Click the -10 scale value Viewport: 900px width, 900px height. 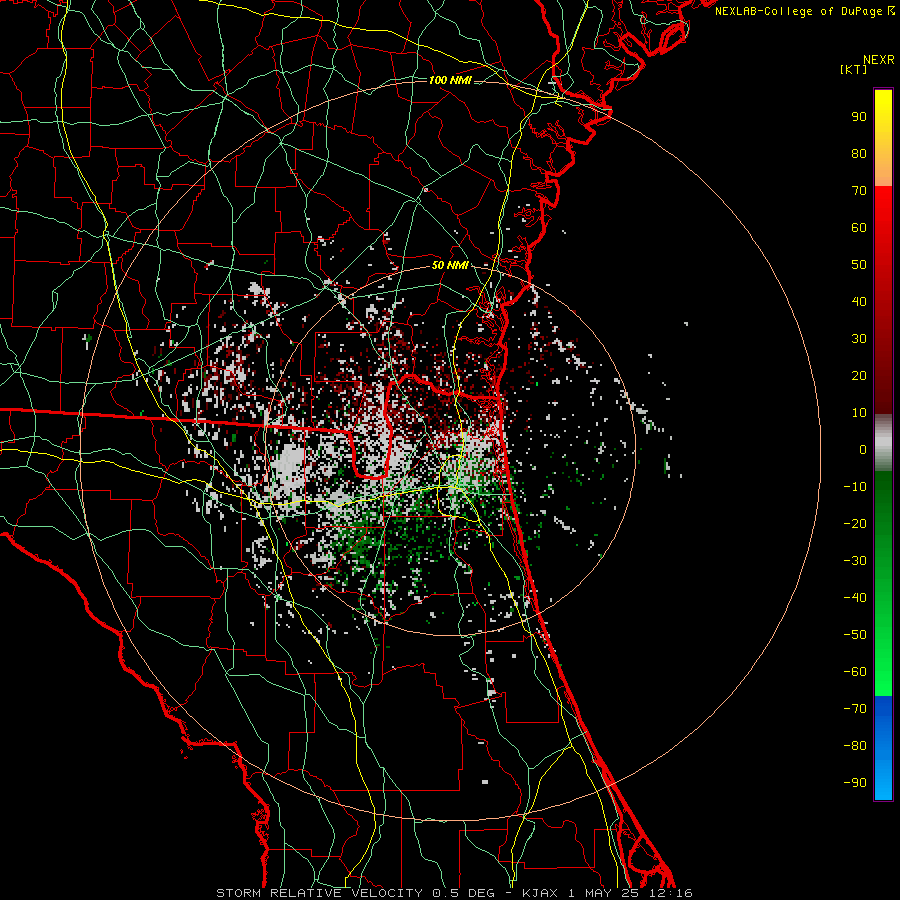pos(855,487)
